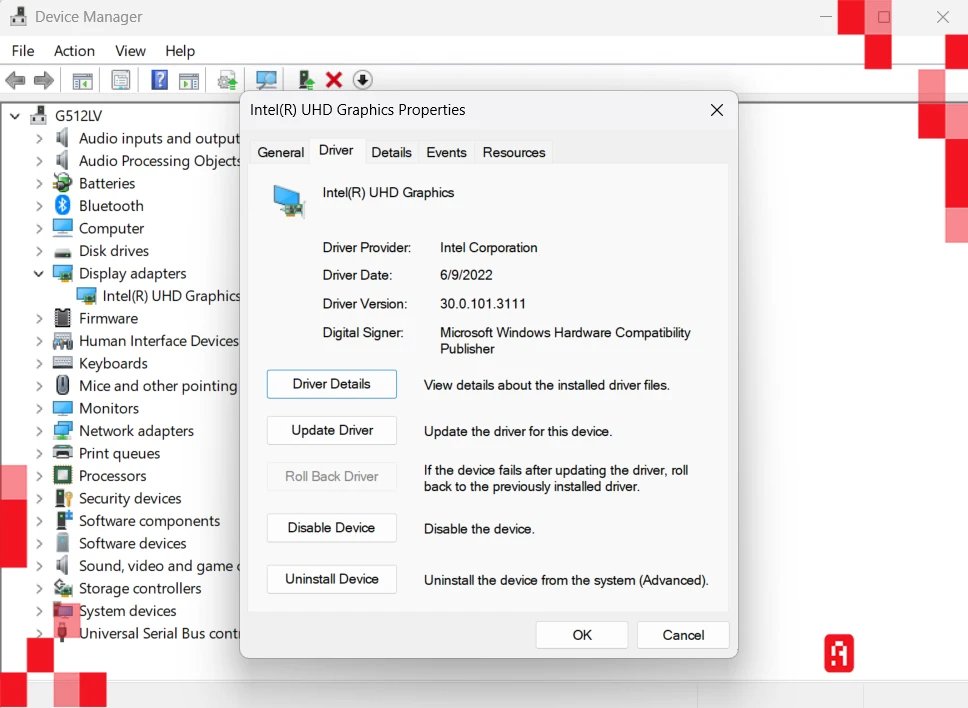Open the File menu
This screenshot has width=968, height=708.
pos(23,51)
